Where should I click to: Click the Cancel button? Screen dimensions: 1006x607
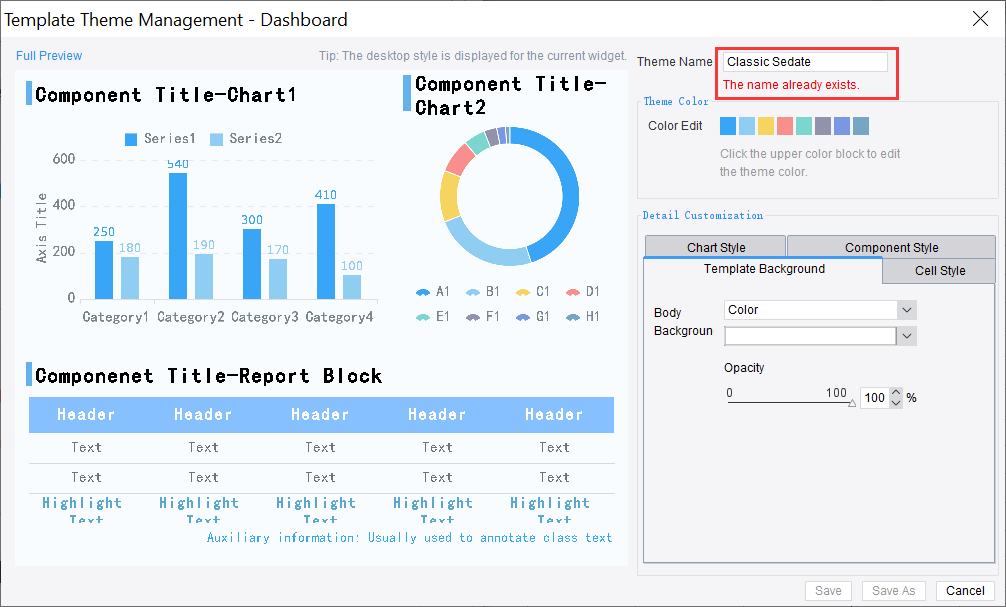(x=965, y=591)
